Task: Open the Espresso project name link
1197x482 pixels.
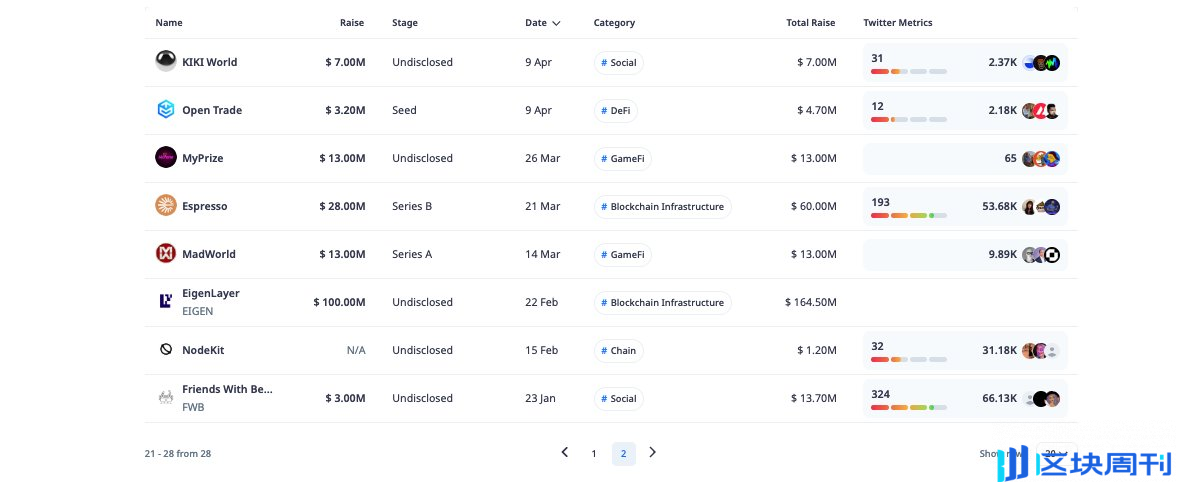Action: tap(204, 206)
